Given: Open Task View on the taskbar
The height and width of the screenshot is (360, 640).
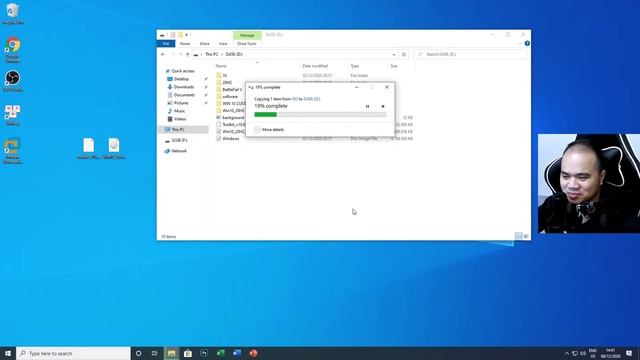Looking at the screenshot, I should 155,353.
